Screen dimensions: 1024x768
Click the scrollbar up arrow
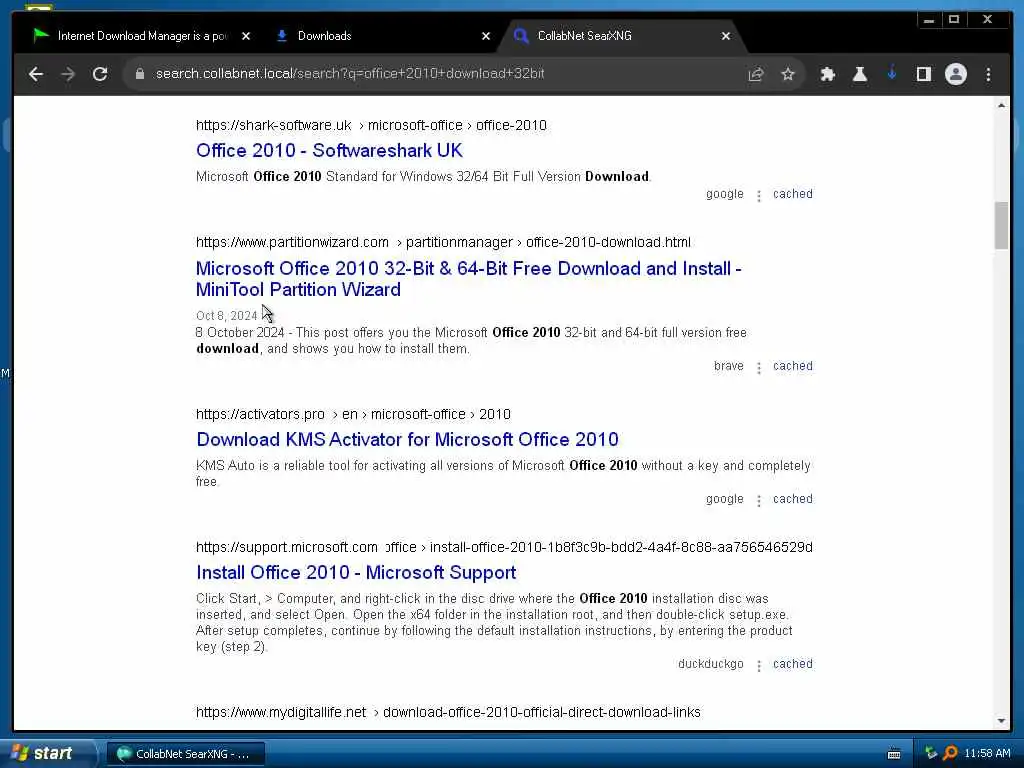(x=1001, y=105)
